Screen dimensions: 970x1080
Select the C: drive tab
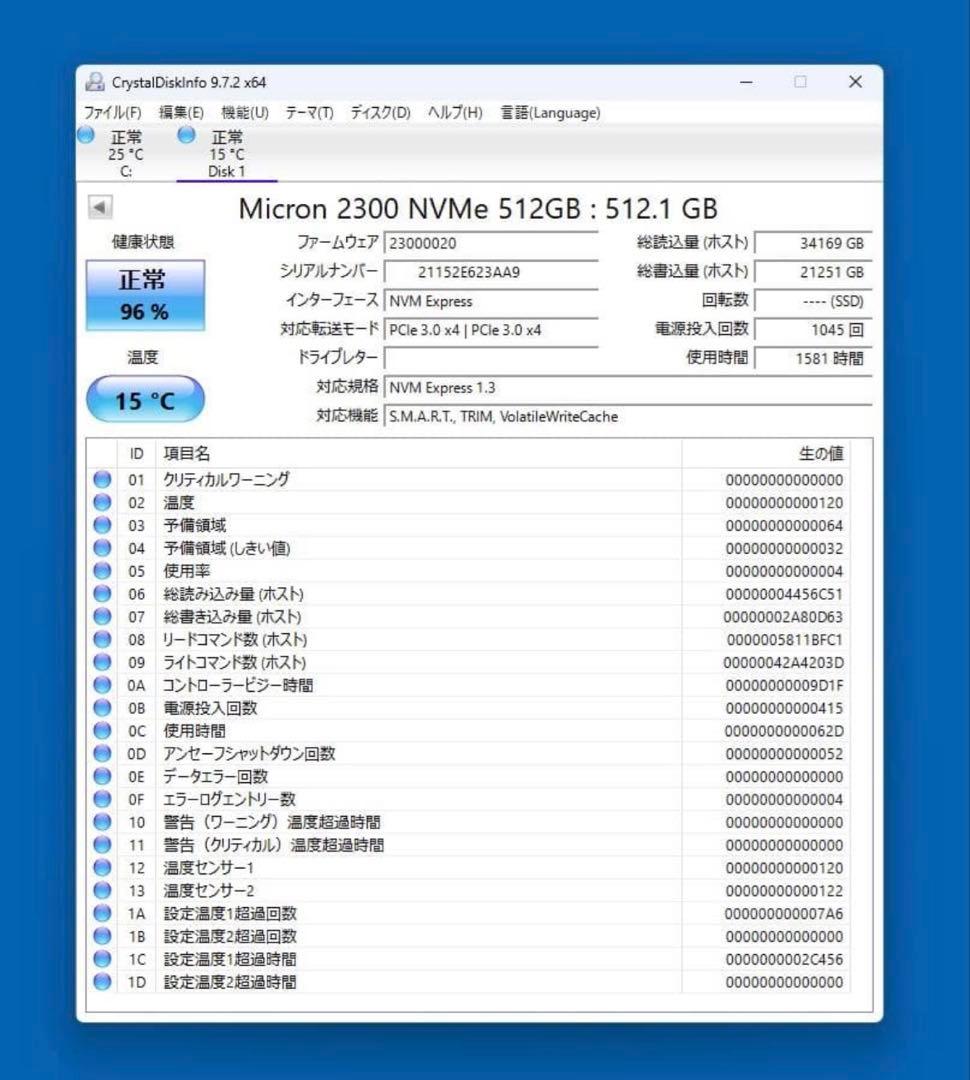click(x=125, y=154)
